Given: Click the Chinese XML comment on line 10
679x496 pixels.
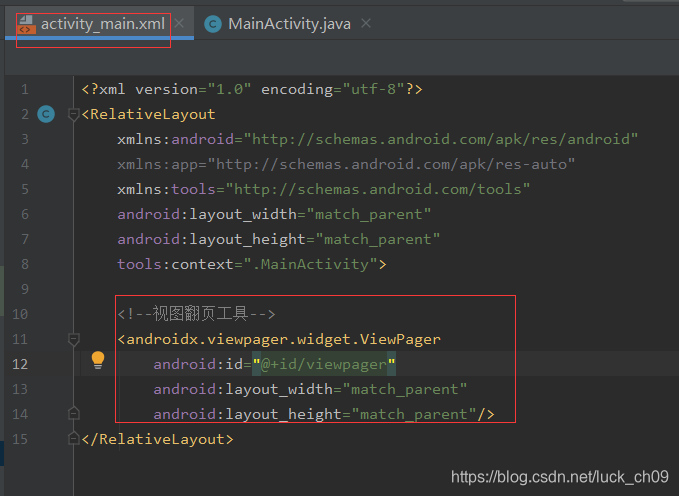Looking at the screenshot, I should pyautogui.click(x=196, y=314).
